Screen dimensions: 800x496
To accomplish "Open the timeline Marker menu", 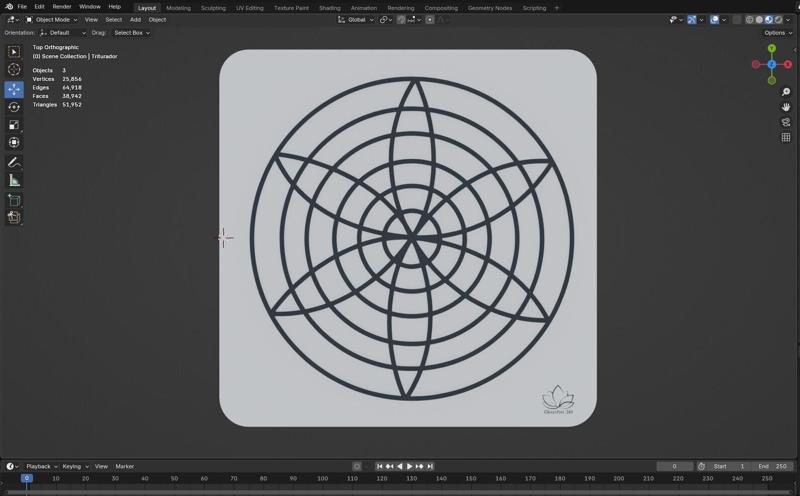I will 124,466.
